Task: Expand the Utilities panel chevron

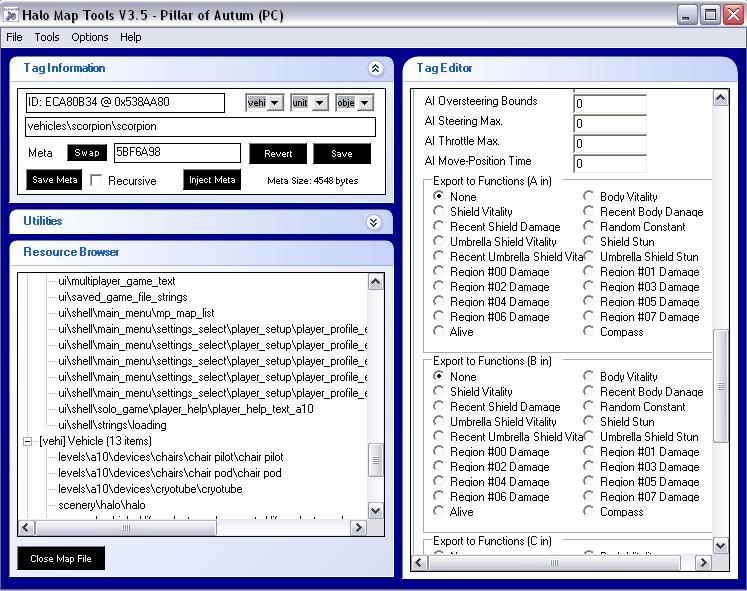Action: 374,222
